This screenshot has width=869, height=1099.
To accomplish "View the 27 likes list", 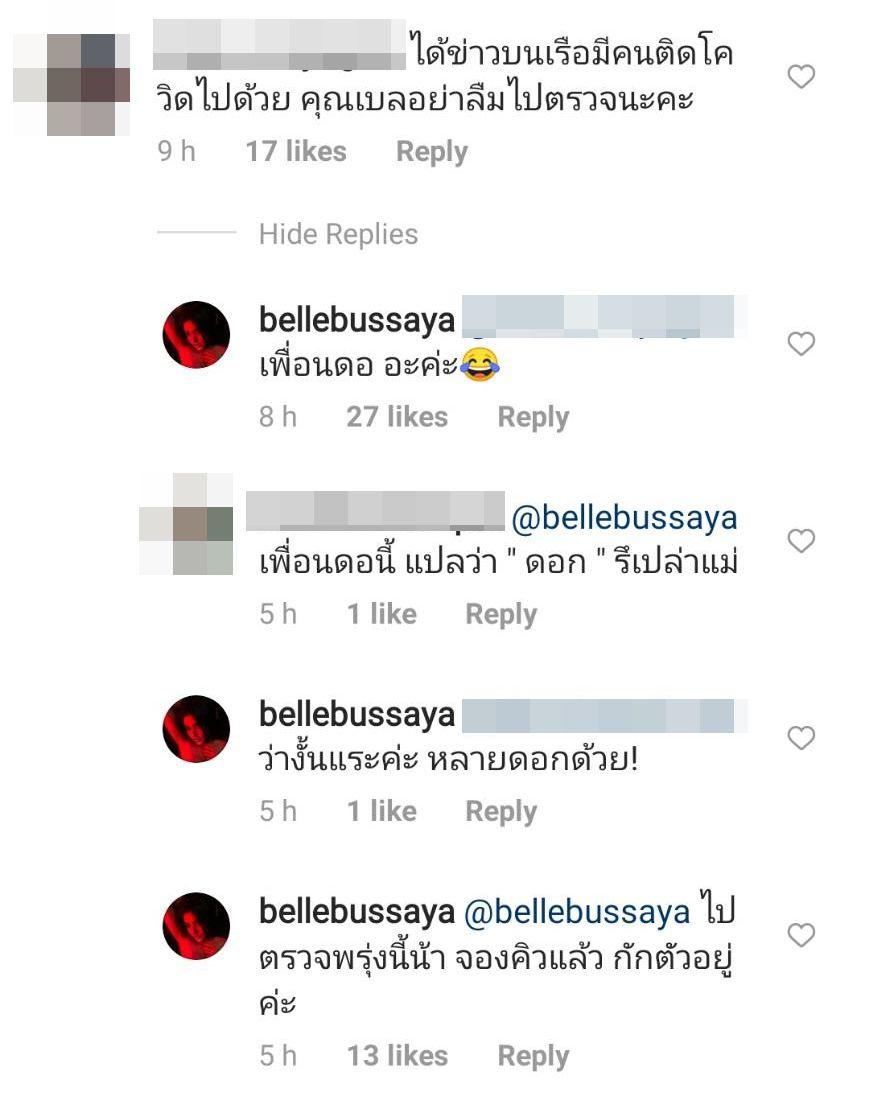I will (397, 416).
